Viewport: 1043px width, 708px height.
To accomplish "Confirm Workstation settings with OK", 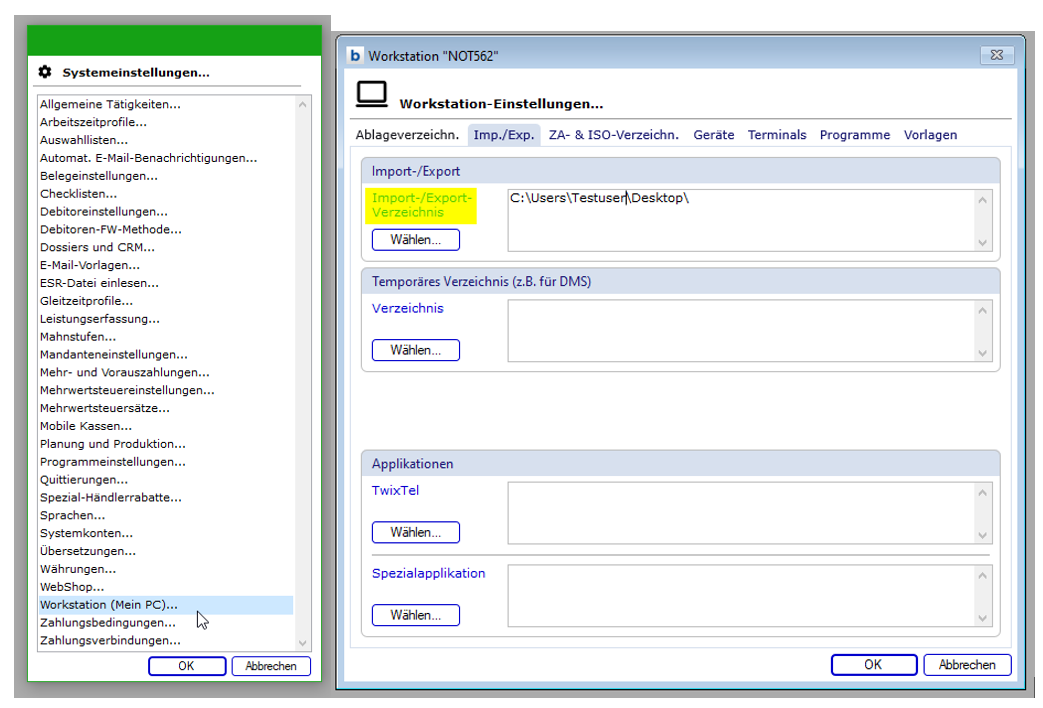I will pyautogui.click(x=873, y=665).
